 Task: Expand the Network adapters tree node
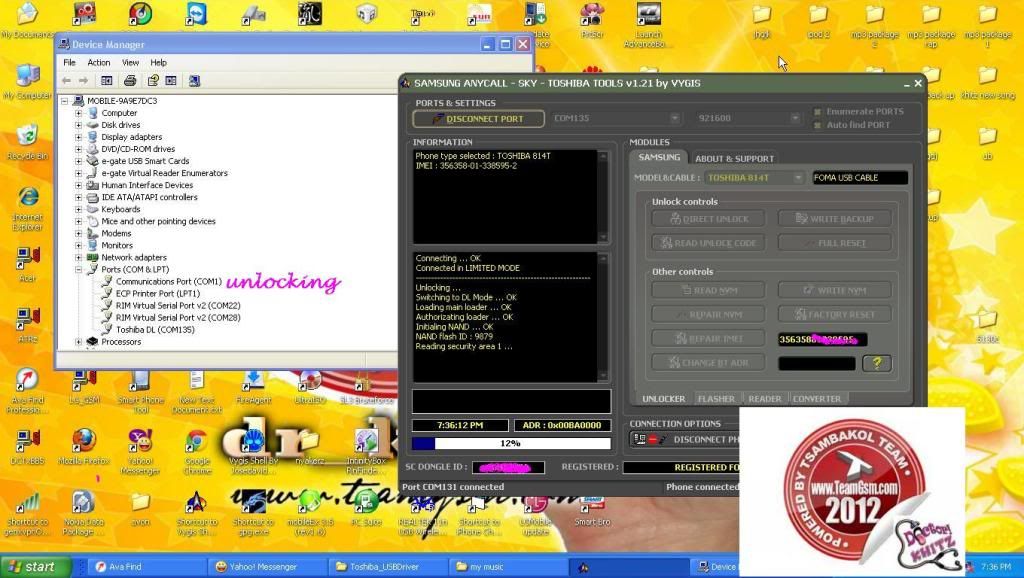click(x=78, y=258)
